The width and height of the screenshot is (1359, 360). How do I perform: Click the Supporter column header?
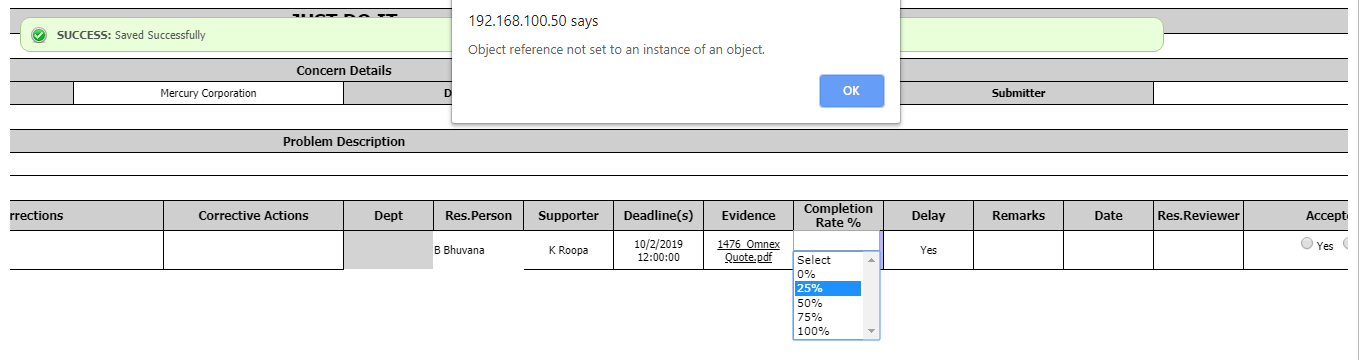[x=568, y=215]
